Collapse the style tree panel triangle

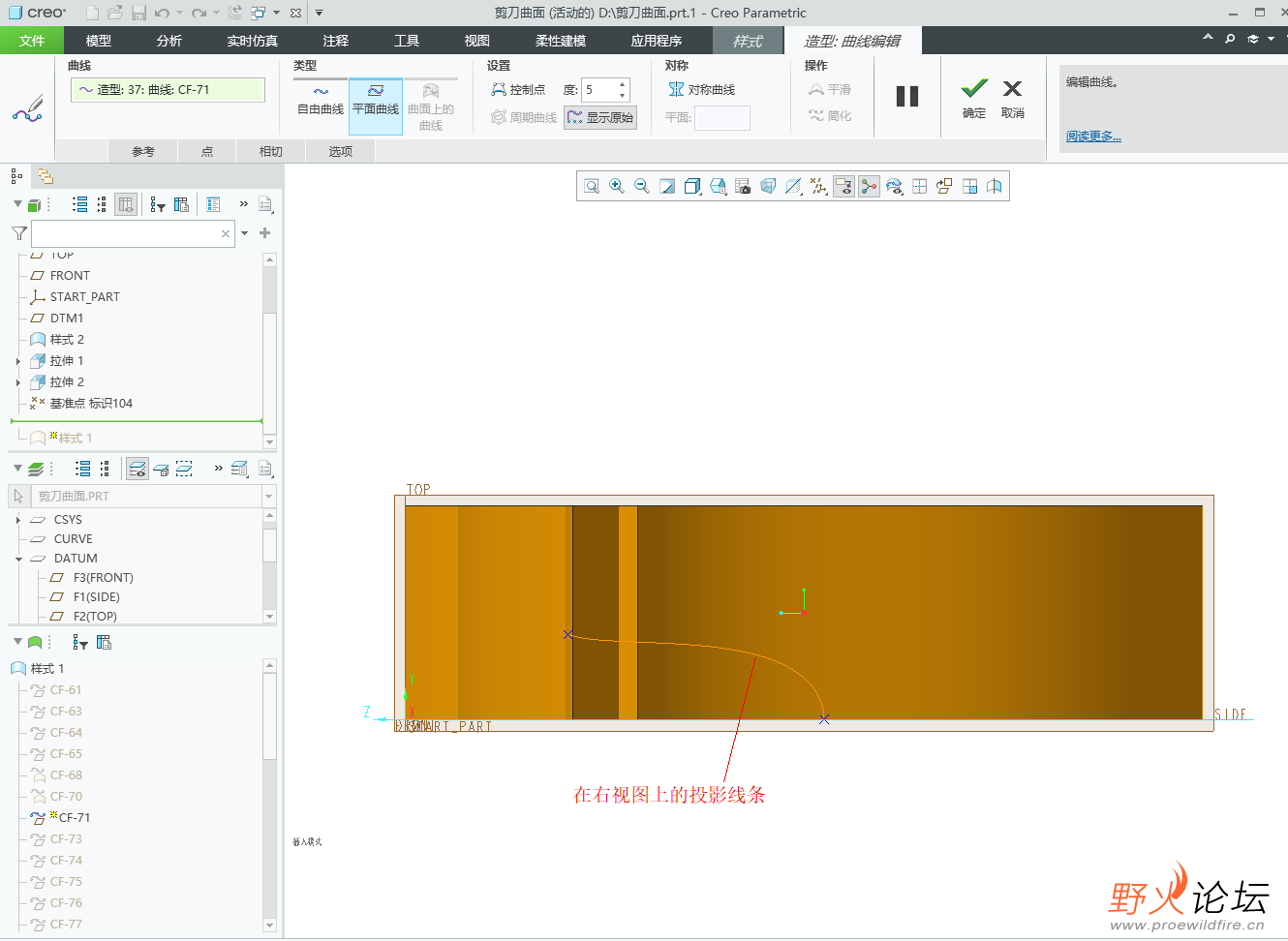point(17,641)
